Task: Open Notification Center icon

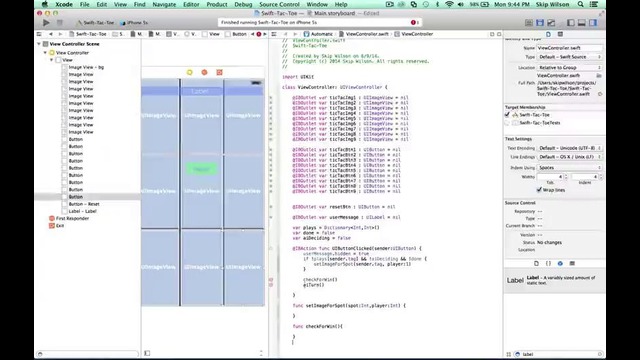Action: click(594, 4)
